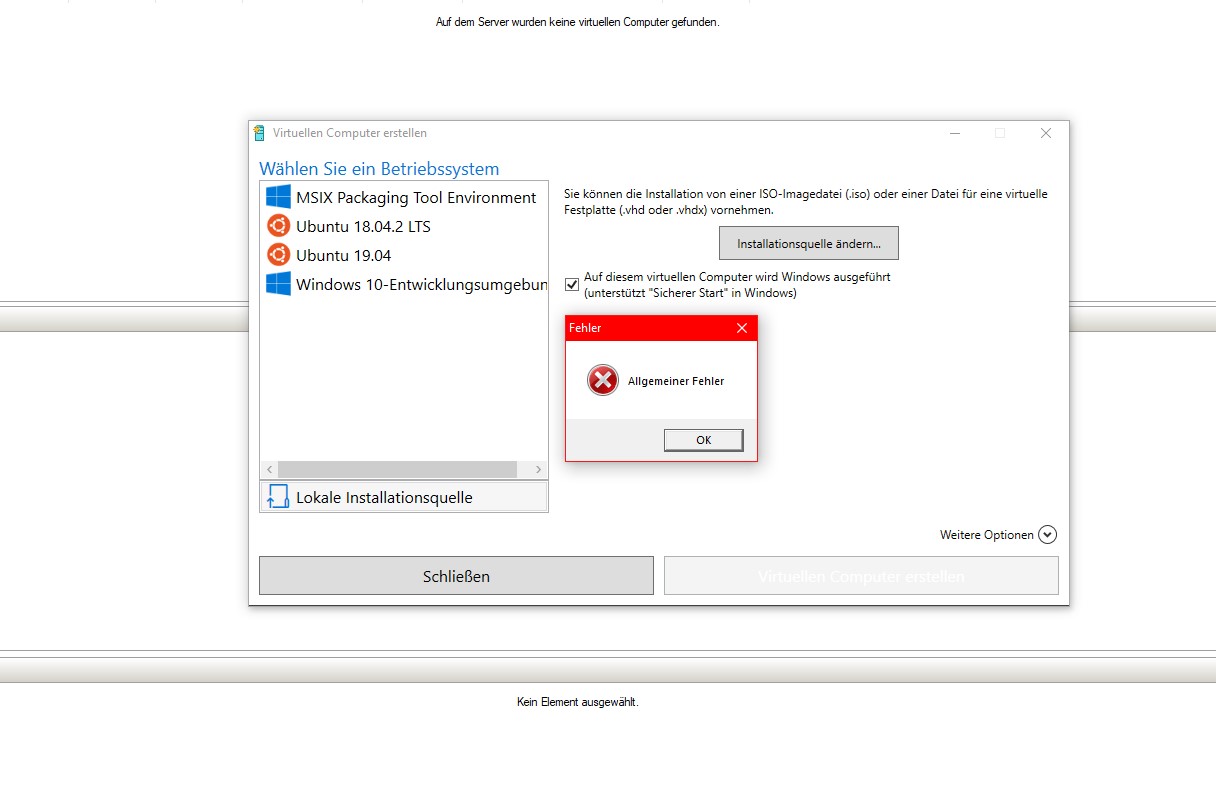Screen dimensions: 1216x799
Task: Click the Virtuellen Computer erstellen title bar icon
Action: click(x=260, y=133)
